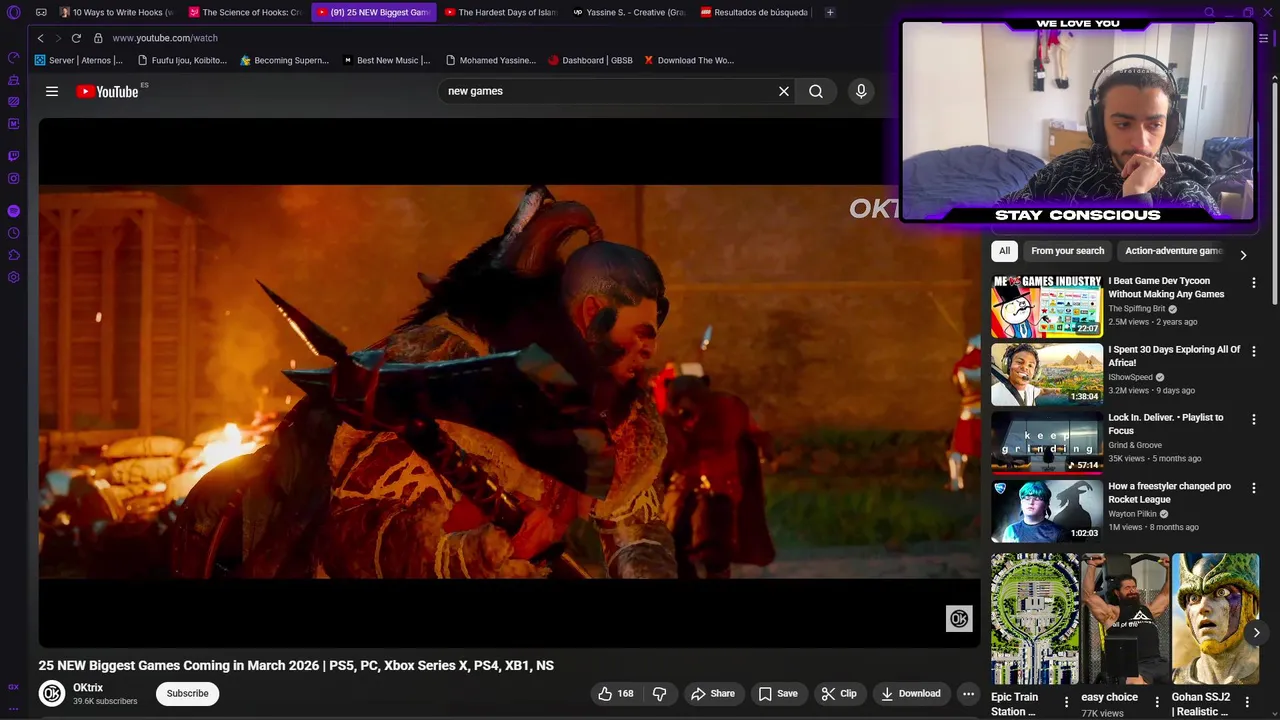
Task: Open options for Game Dev Tycoon video
Action: [1253, 283]
